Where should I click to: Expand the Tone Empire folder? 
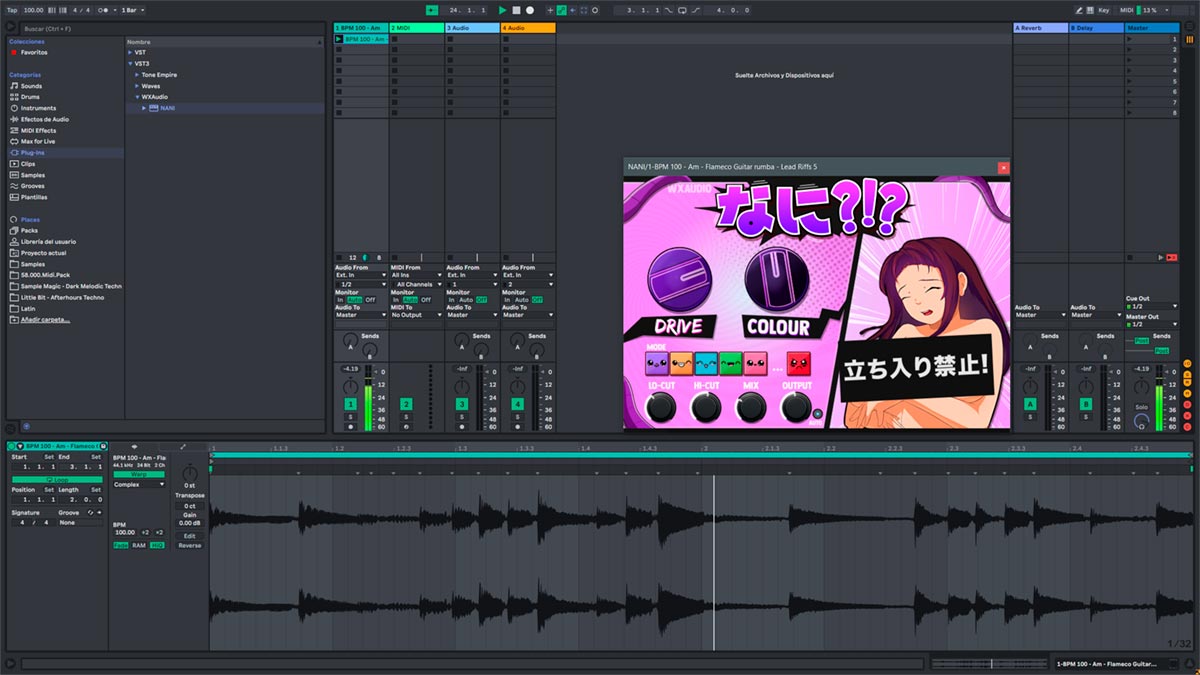pyautogui.click(x=137, y=75)
